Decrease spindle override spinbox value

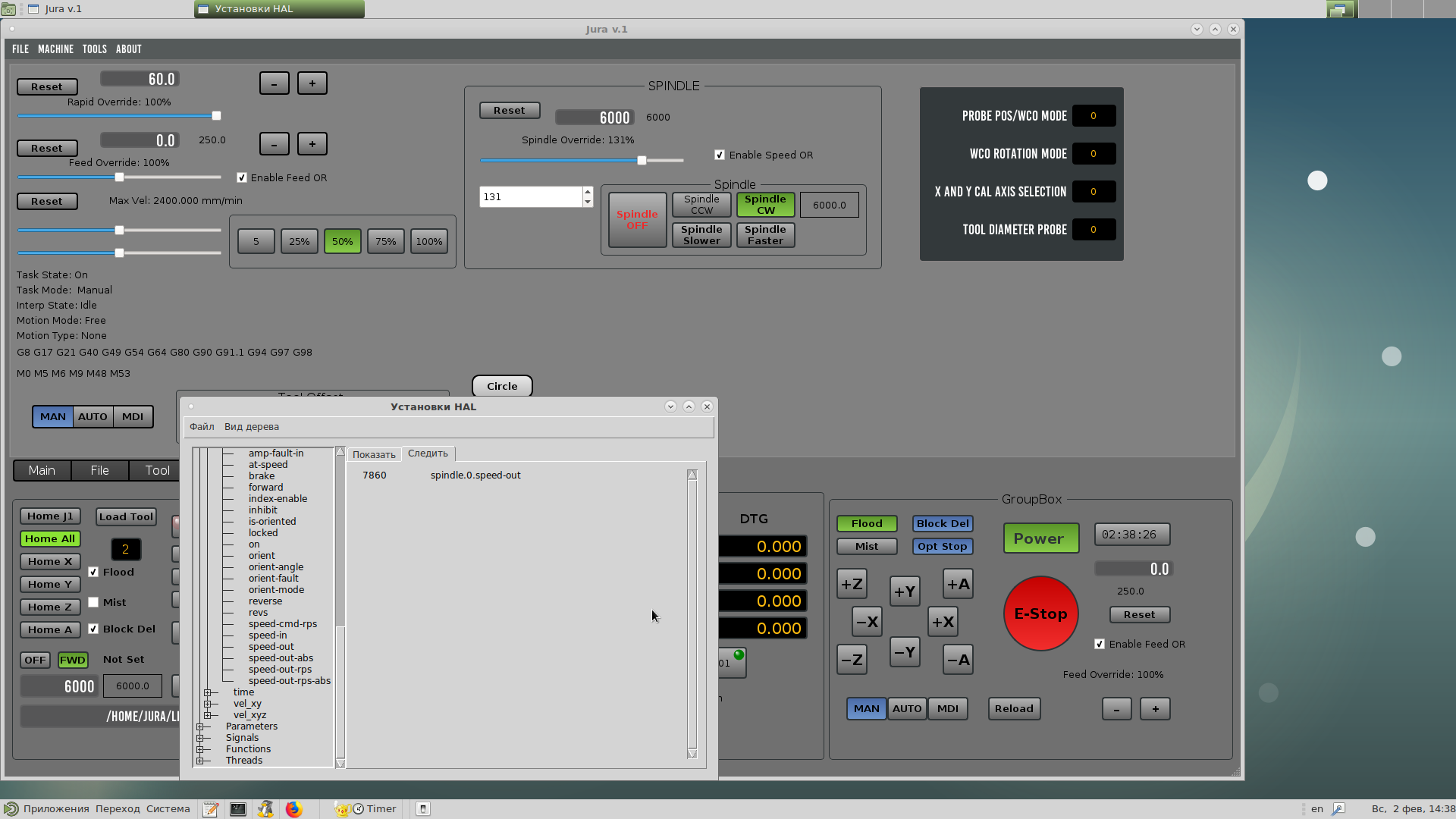588,202
